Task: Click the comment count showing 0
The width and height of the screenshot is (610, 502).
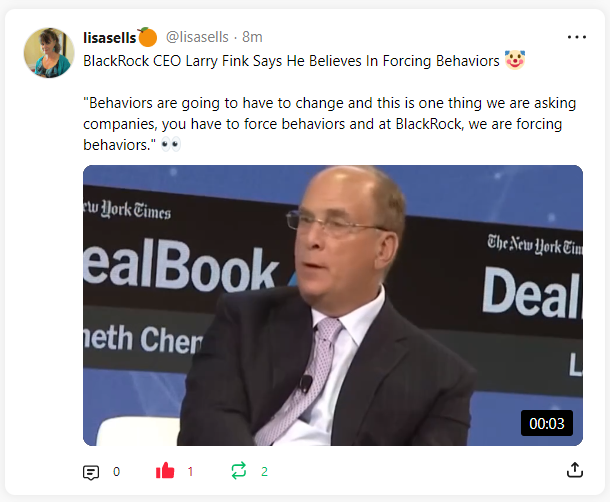Action: pos(116,472)
